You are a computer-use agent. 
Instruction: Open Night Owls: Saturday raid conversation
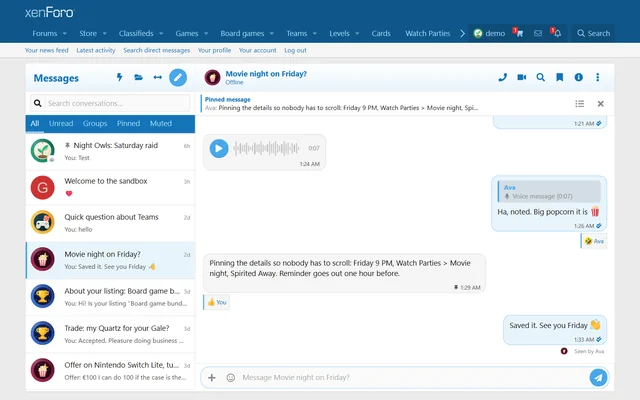(110, 151)
